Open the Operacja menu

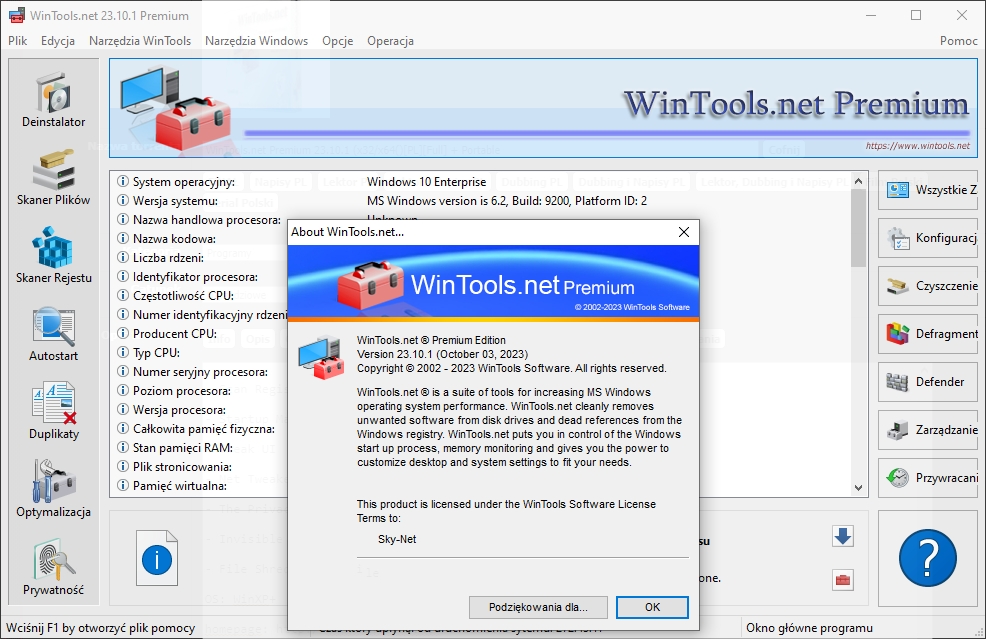pyautogui.click(x=391, y=41)
